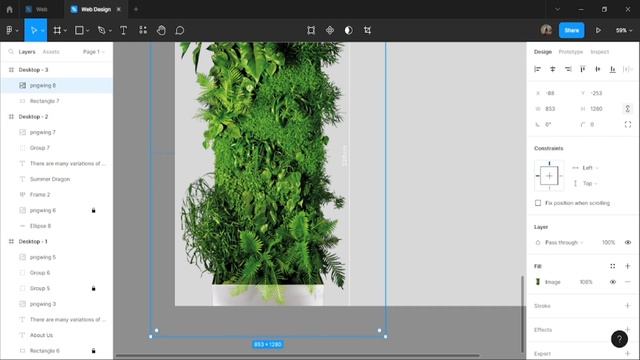Click the Create component icon
Image resolution: width=640 pixels, height=360 pixels.
(x=330, y=30)
